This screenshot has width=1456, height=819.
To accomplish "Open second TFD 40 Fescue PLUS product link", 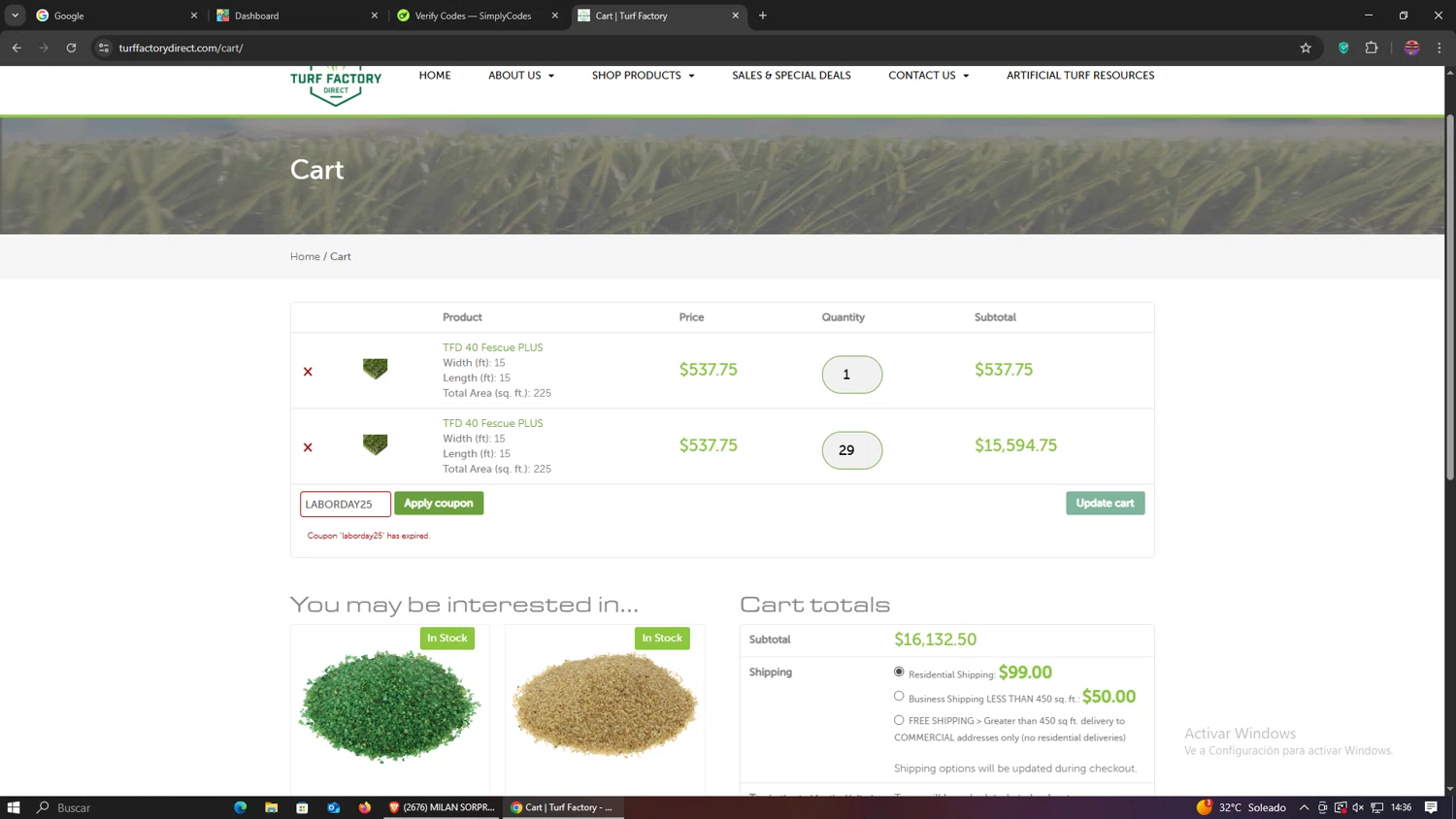I will [x=493, y=423].
